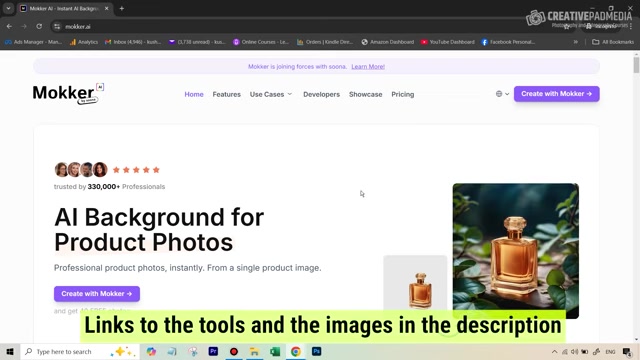Close the Mokker AI tab

coord(107,8)
